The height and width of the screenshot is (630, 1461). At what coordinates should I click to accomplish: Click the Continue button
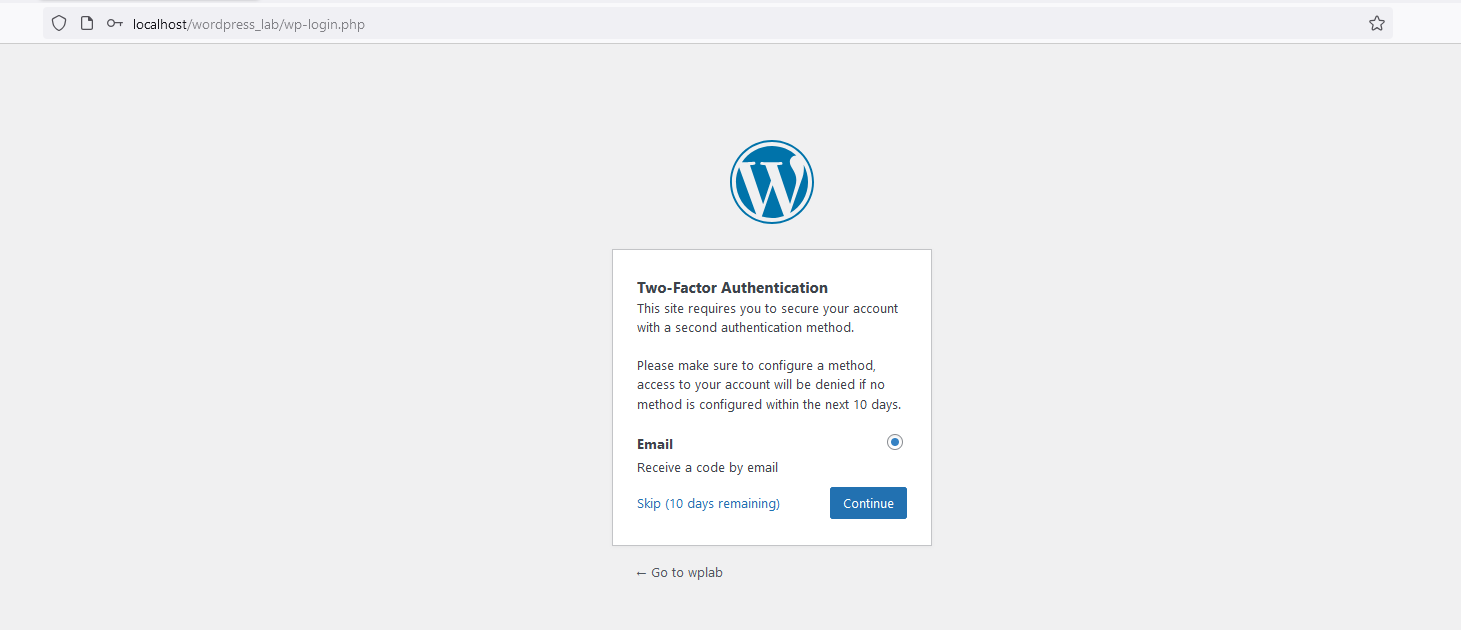(x=868, y=503)
